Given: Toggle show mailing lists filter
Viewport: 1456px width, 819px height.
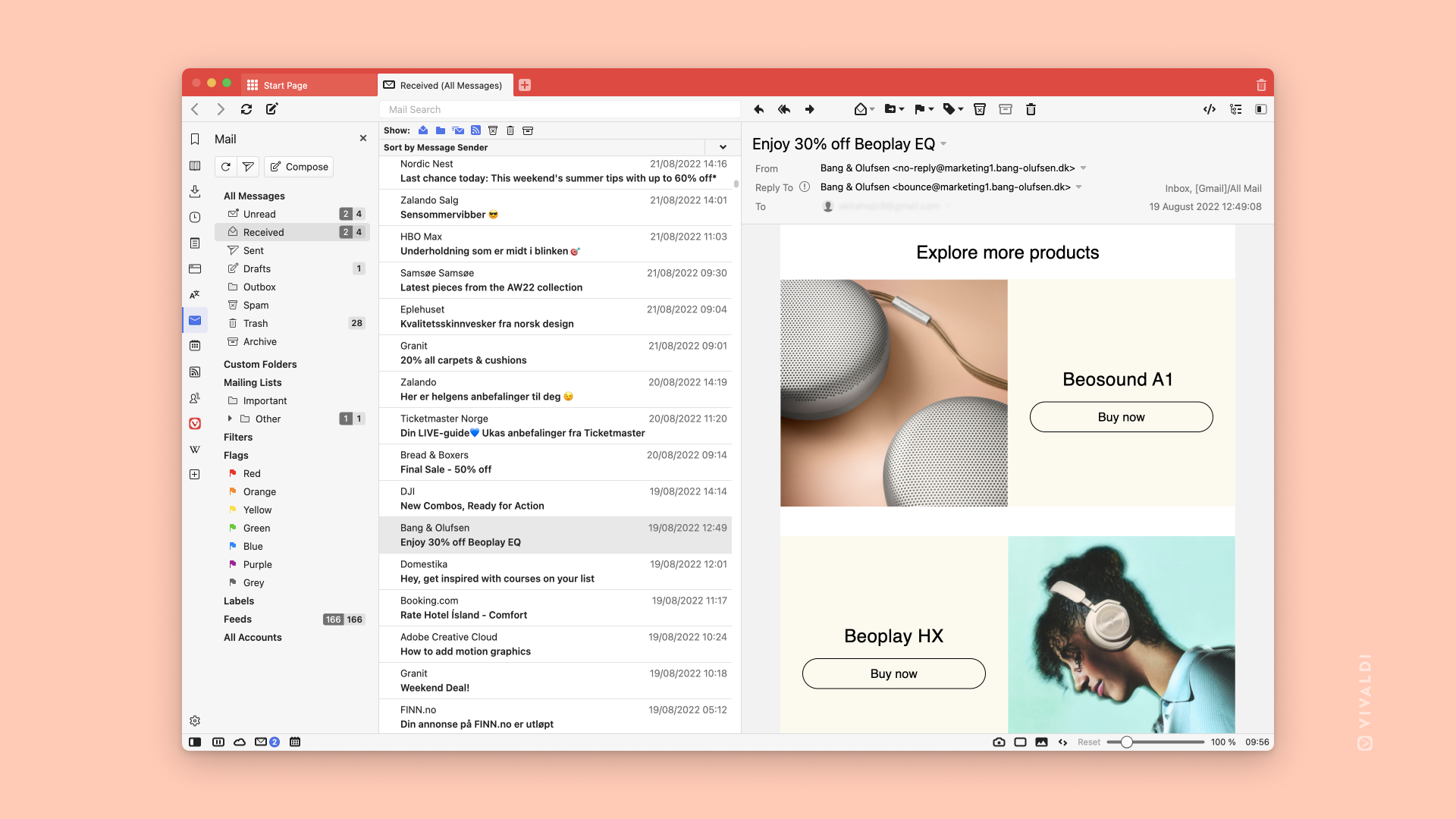Looking at the screenshot, I should click(x=458, y=130).
